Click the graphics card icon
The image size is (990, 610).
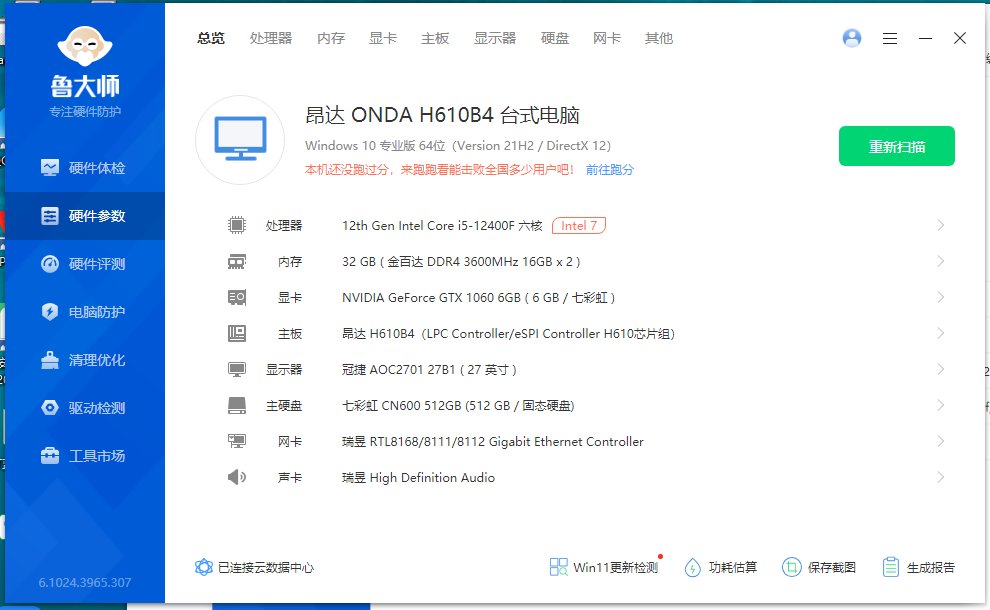237,297
